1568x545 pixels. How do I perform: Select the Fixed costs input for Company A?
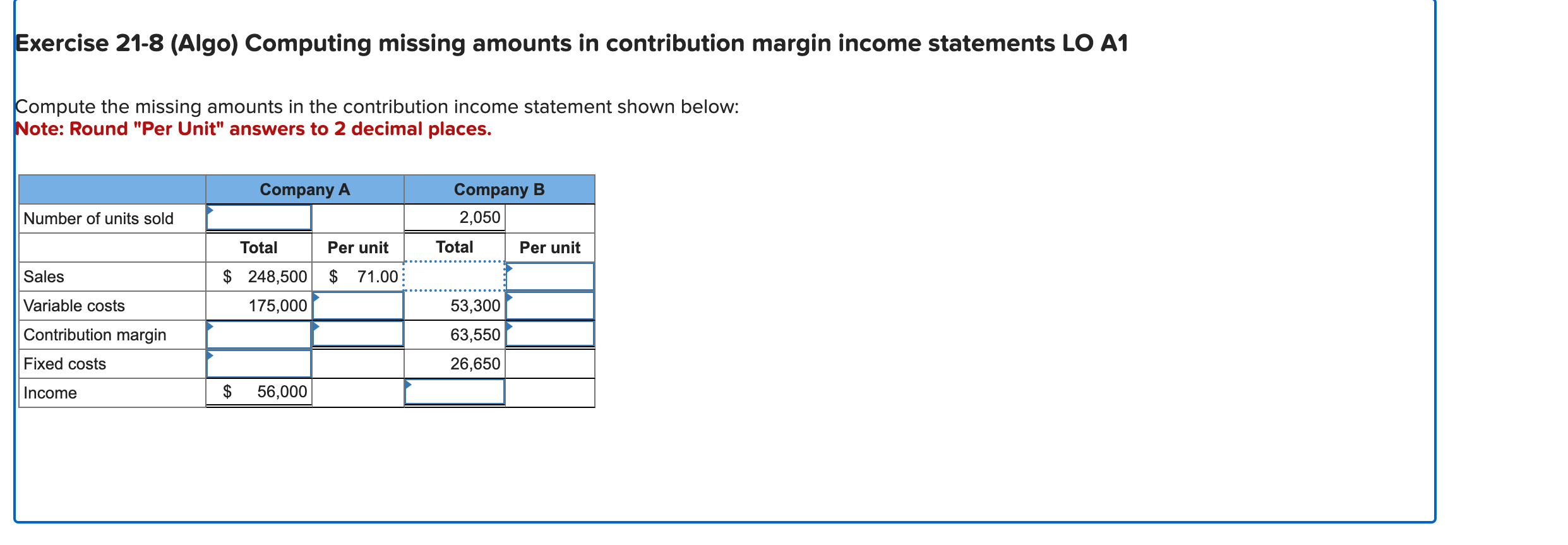pyautogui.click(x=259, y=363)
